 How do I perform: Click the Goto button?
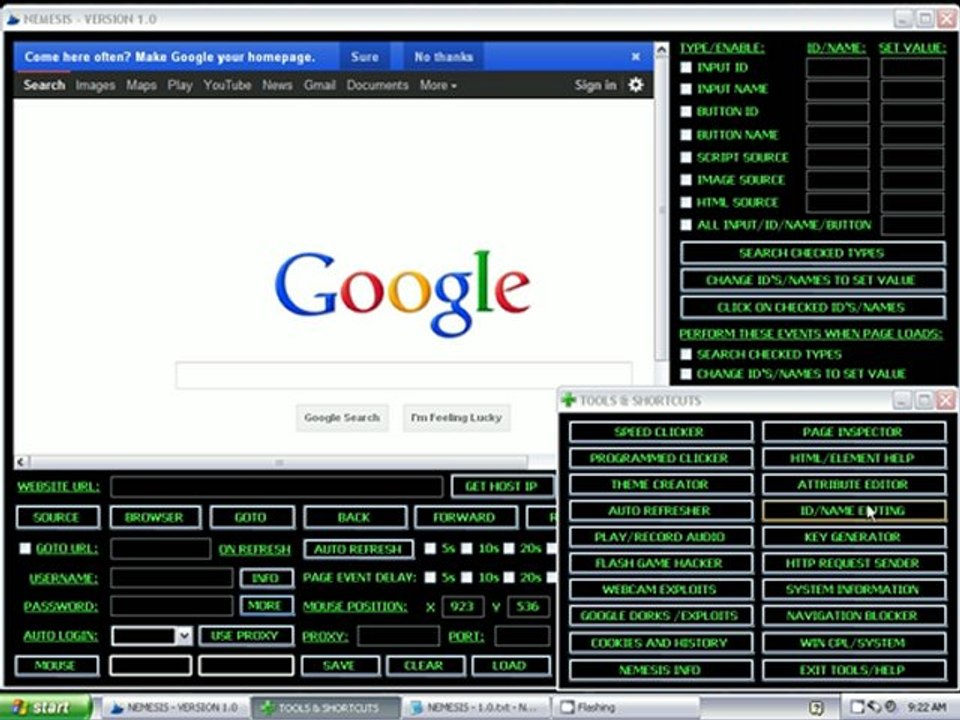[x=252, y=517]
